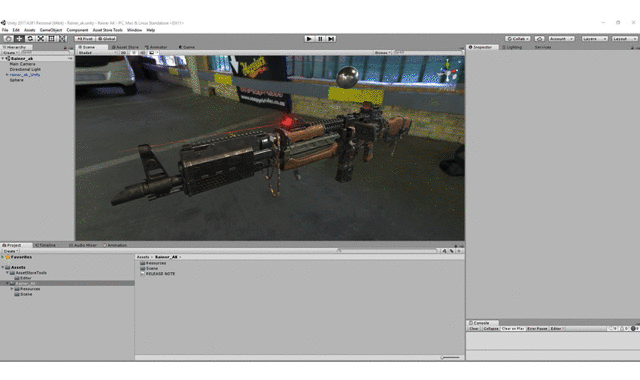Click search-by-label icon in Project
This screenshot has height=380, width=640.
(452, 251)
